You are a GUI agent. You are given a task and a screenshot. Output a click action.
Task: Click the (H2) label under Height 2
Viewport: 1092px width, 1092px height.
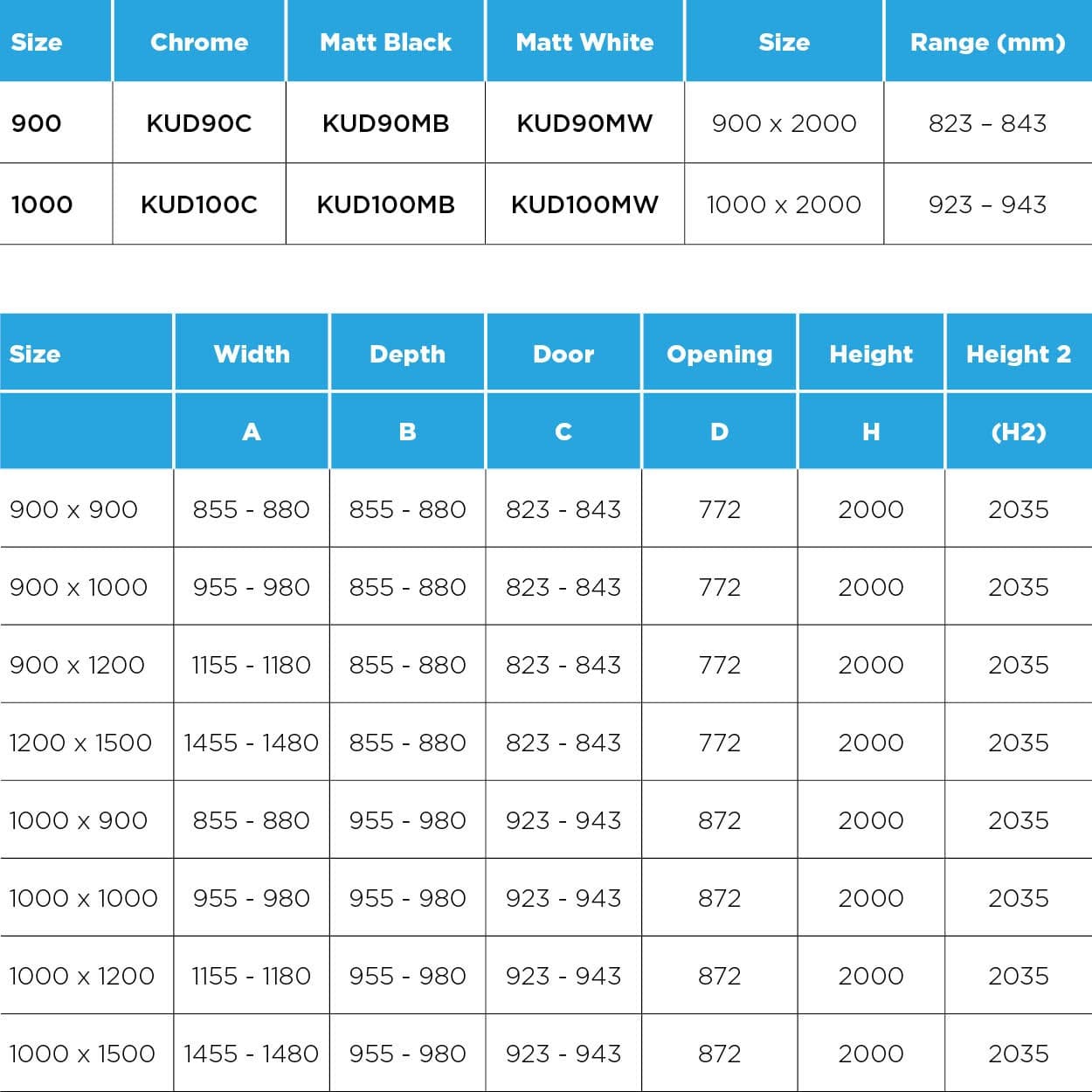tap(1019, 432)
